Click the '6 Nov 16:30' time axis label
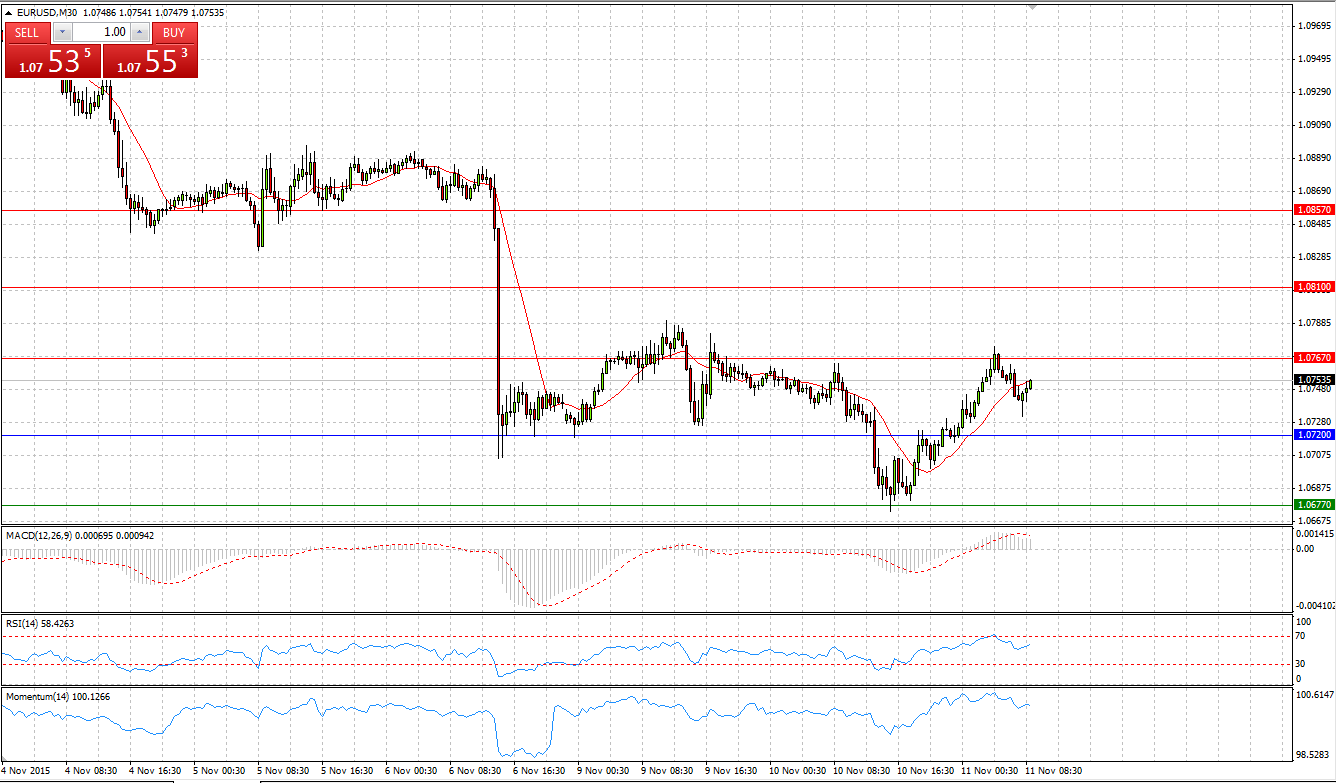Viewport: 1336px width, 783px height. 539,771
